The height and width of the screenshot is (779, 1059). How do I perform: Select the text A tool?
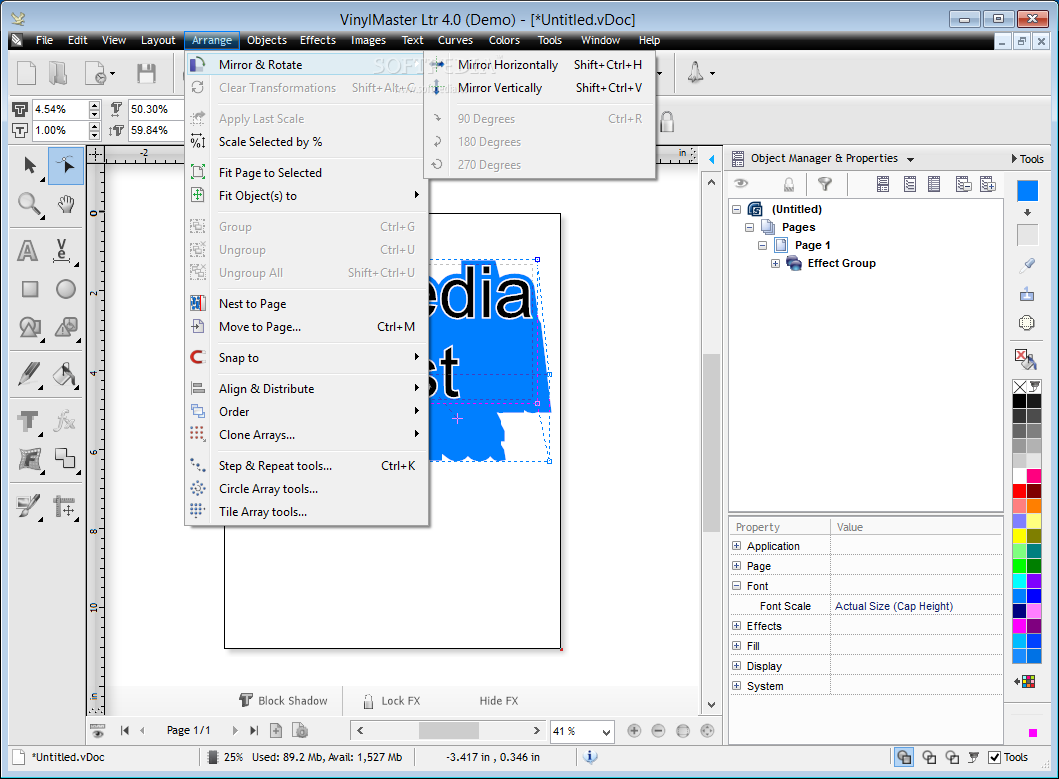pyautogui.click(x=28, y=251)
